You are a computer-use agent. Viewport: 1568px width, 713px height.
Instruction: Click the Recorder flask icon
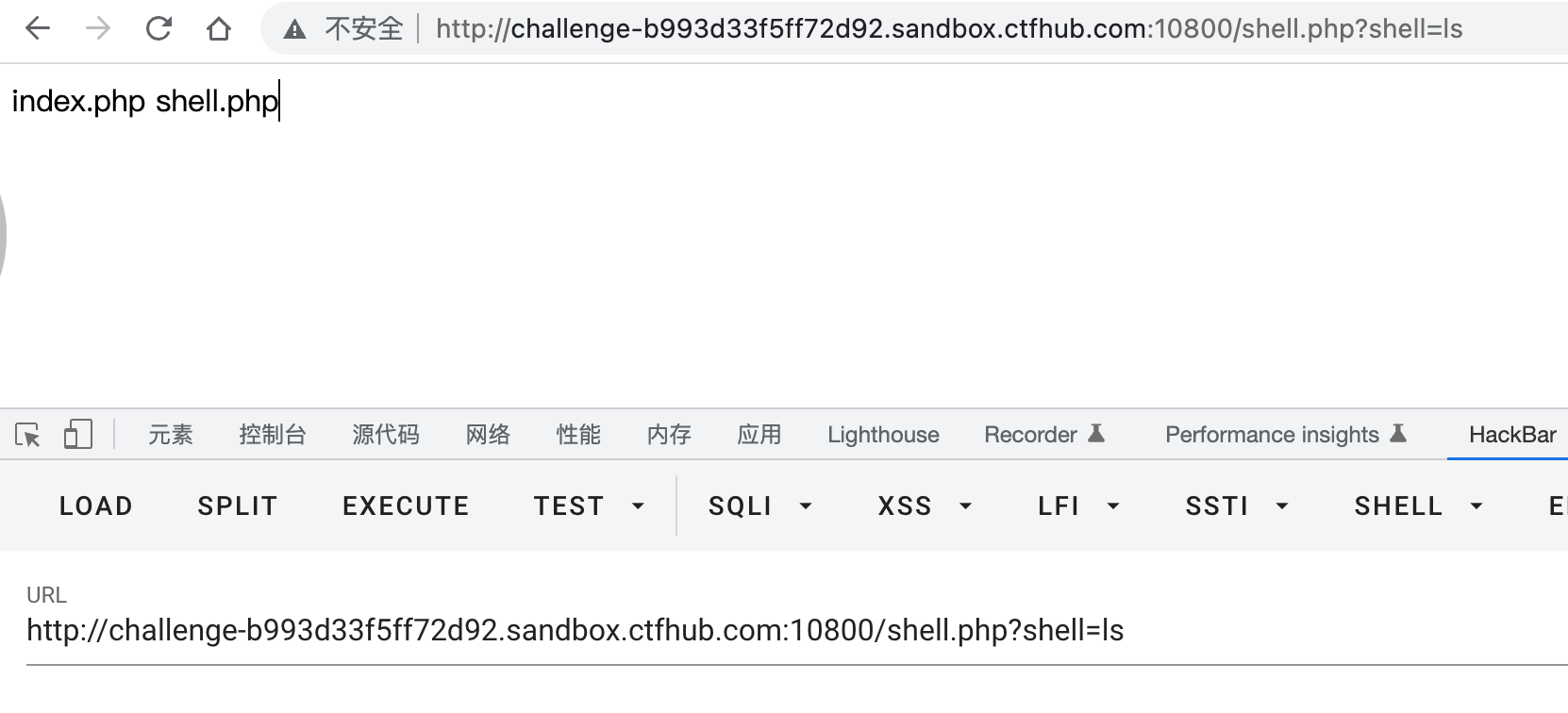tap(1096, 434)
